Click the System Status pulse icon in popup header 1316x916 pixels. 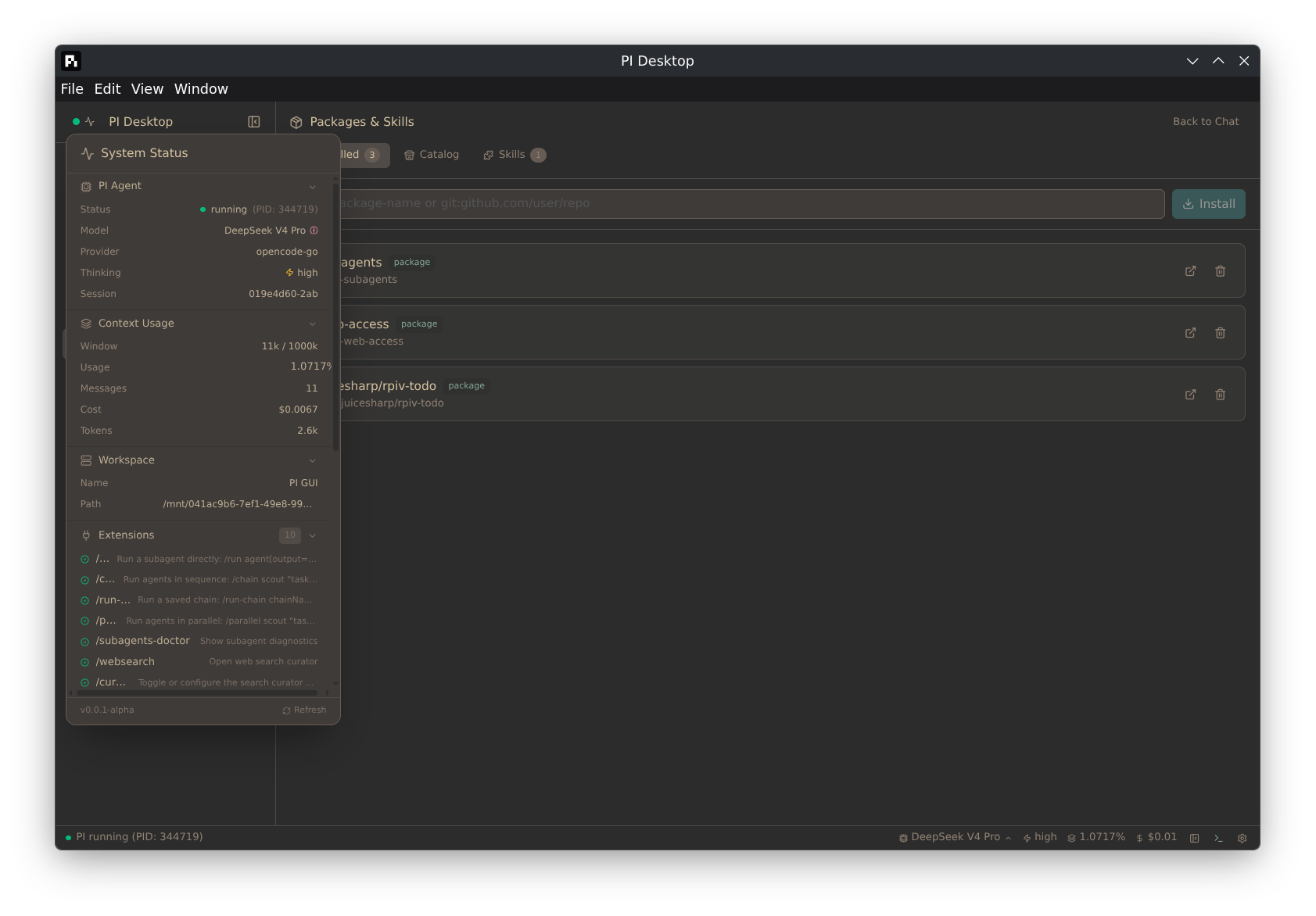click(x=88, y=154)
